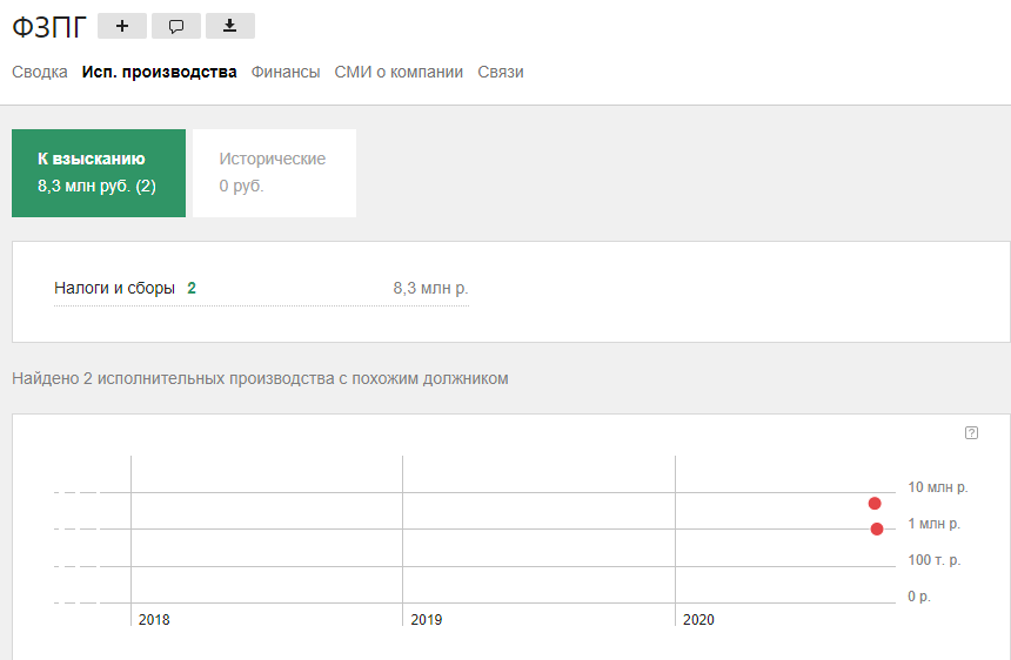1011x660 pixels.
Task: Click the lower red chart point at 1 млн р.
Action: click(x=877, y=529)
